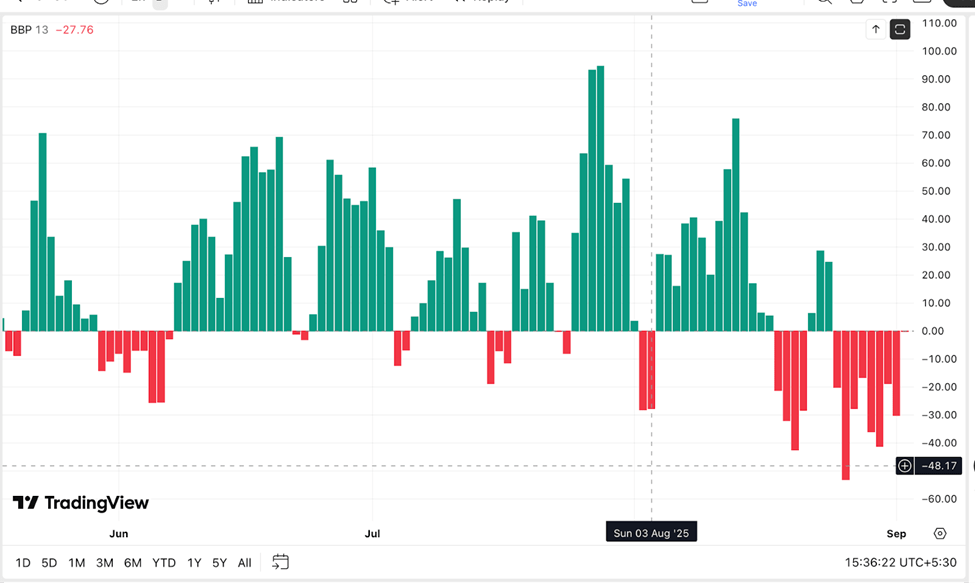Click the Sun 03 Aug '25 date label
The image size is (975, 583).
(x=652, y=534)
